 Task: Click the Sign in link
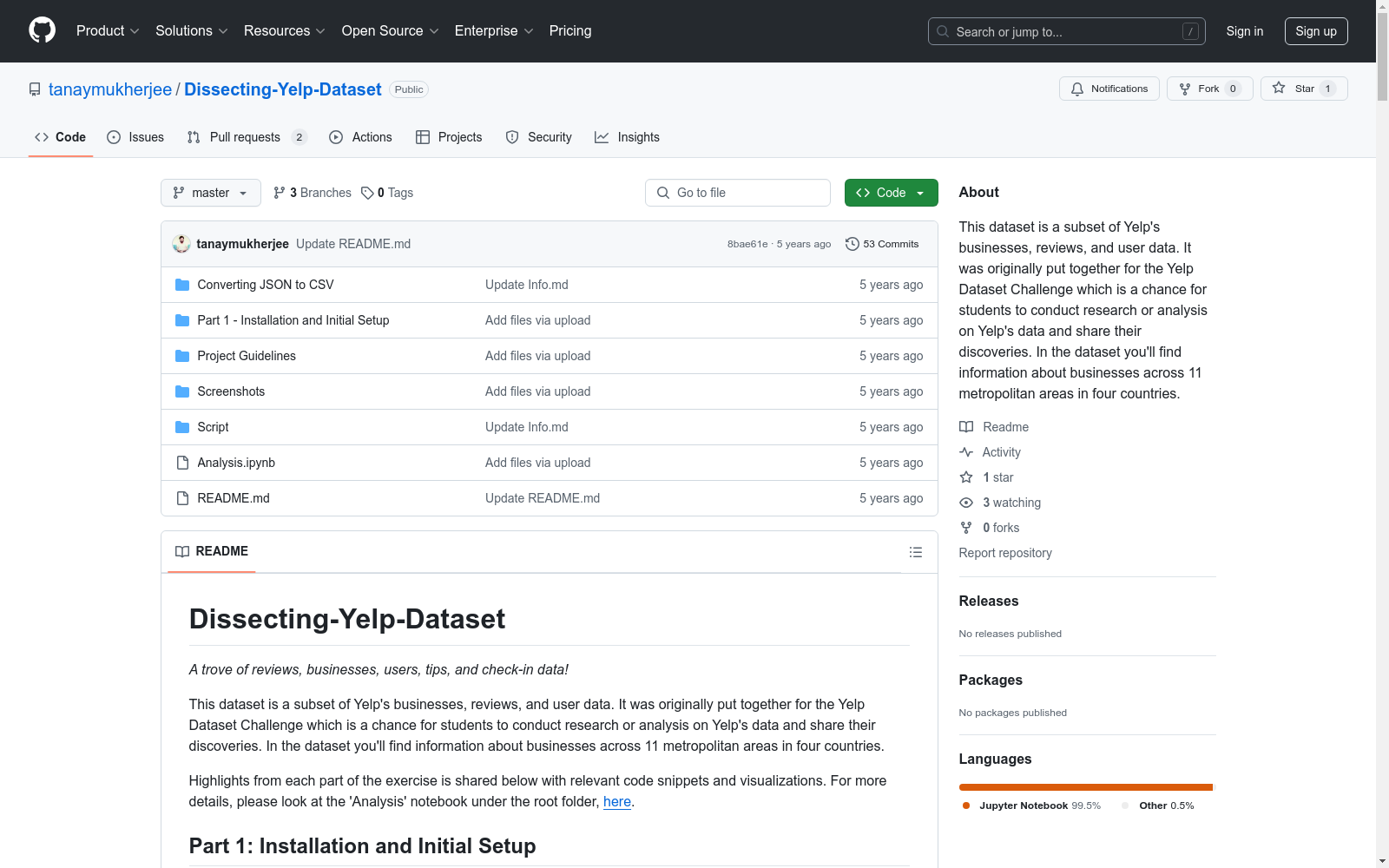click(x=1245, y=31)
